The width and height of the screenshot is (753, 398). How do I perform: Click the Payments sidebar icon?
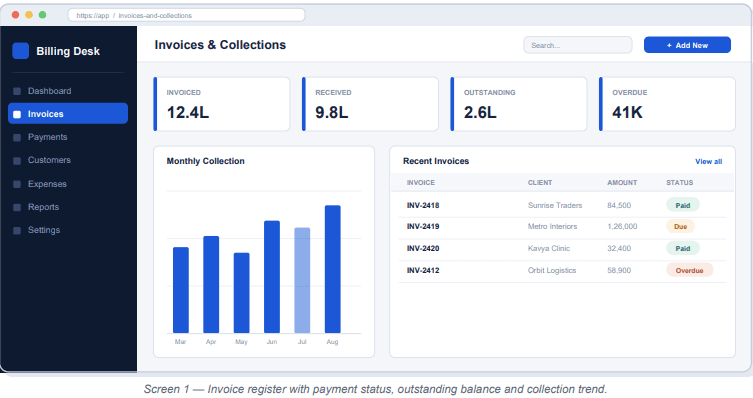click(17, 137)
